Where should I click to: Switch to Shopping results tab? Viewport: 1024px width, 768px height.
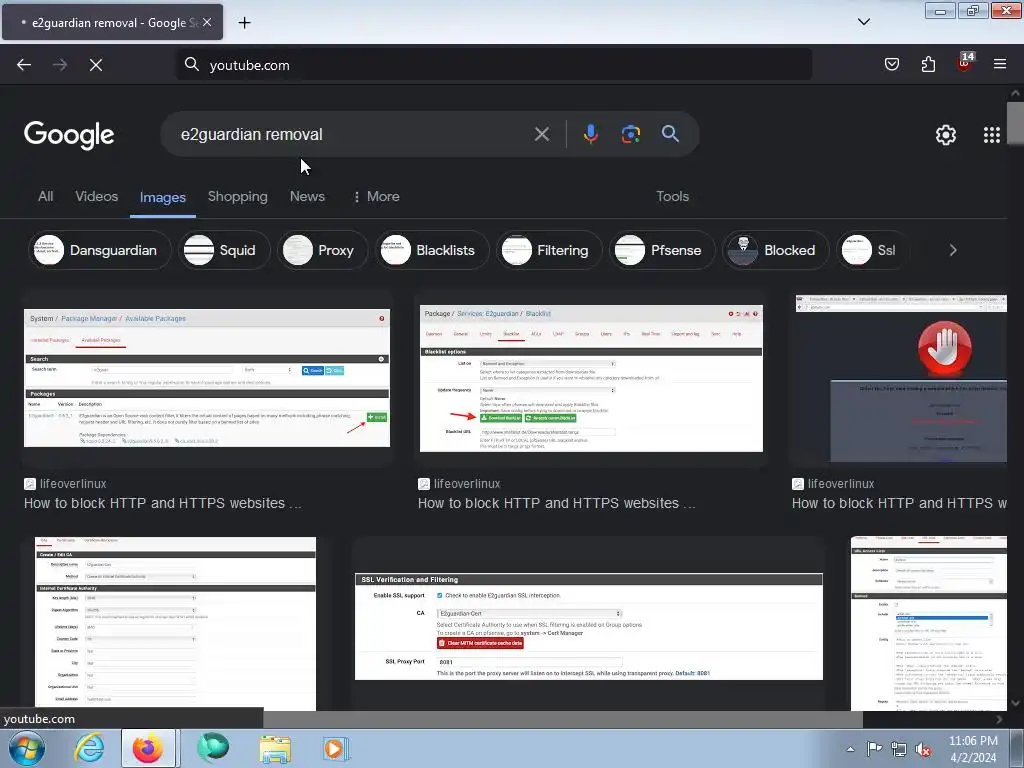pos(238,197)
